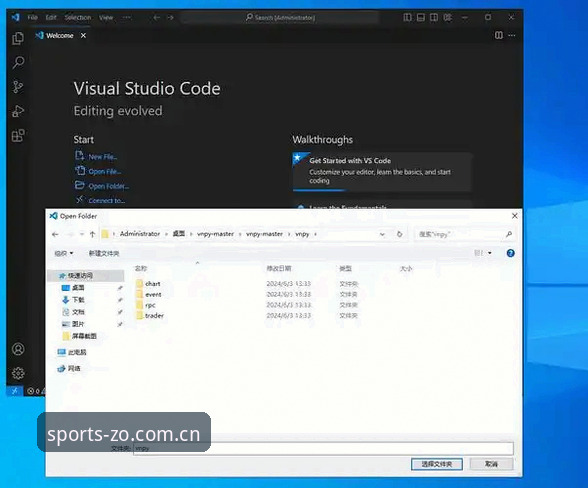Click the New Folder toolbar button
This screenshot has width=588, height=488.
click(x=104, y=254)
